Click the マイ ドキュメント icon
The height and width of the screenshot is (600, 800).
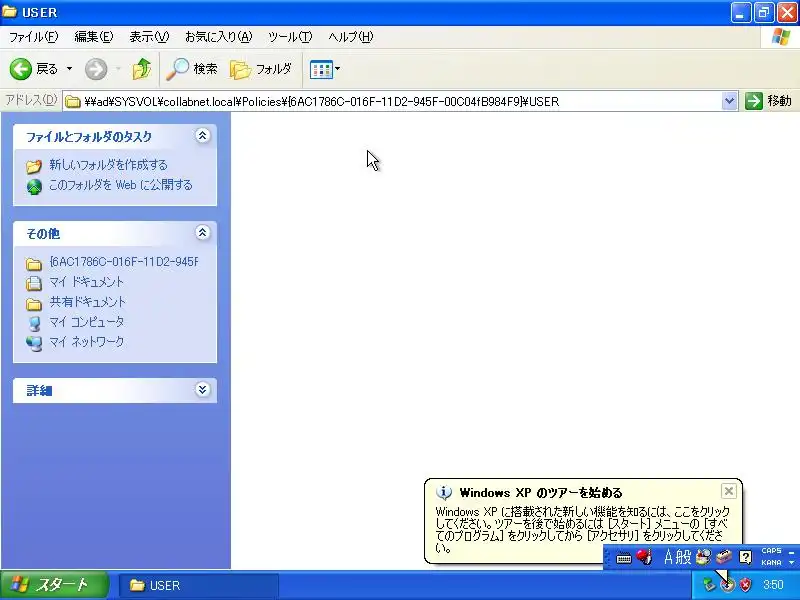tap(34, 283)
